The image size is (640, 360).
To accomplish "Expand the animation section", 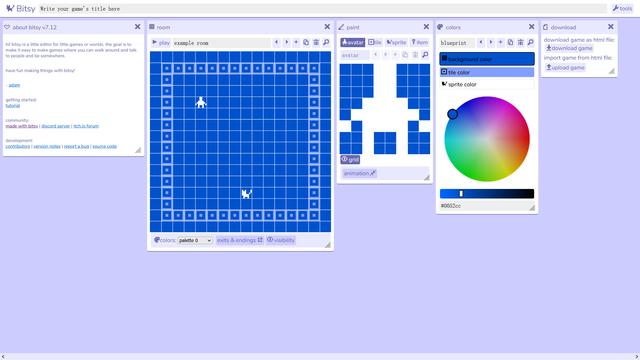I will point(359,173).
